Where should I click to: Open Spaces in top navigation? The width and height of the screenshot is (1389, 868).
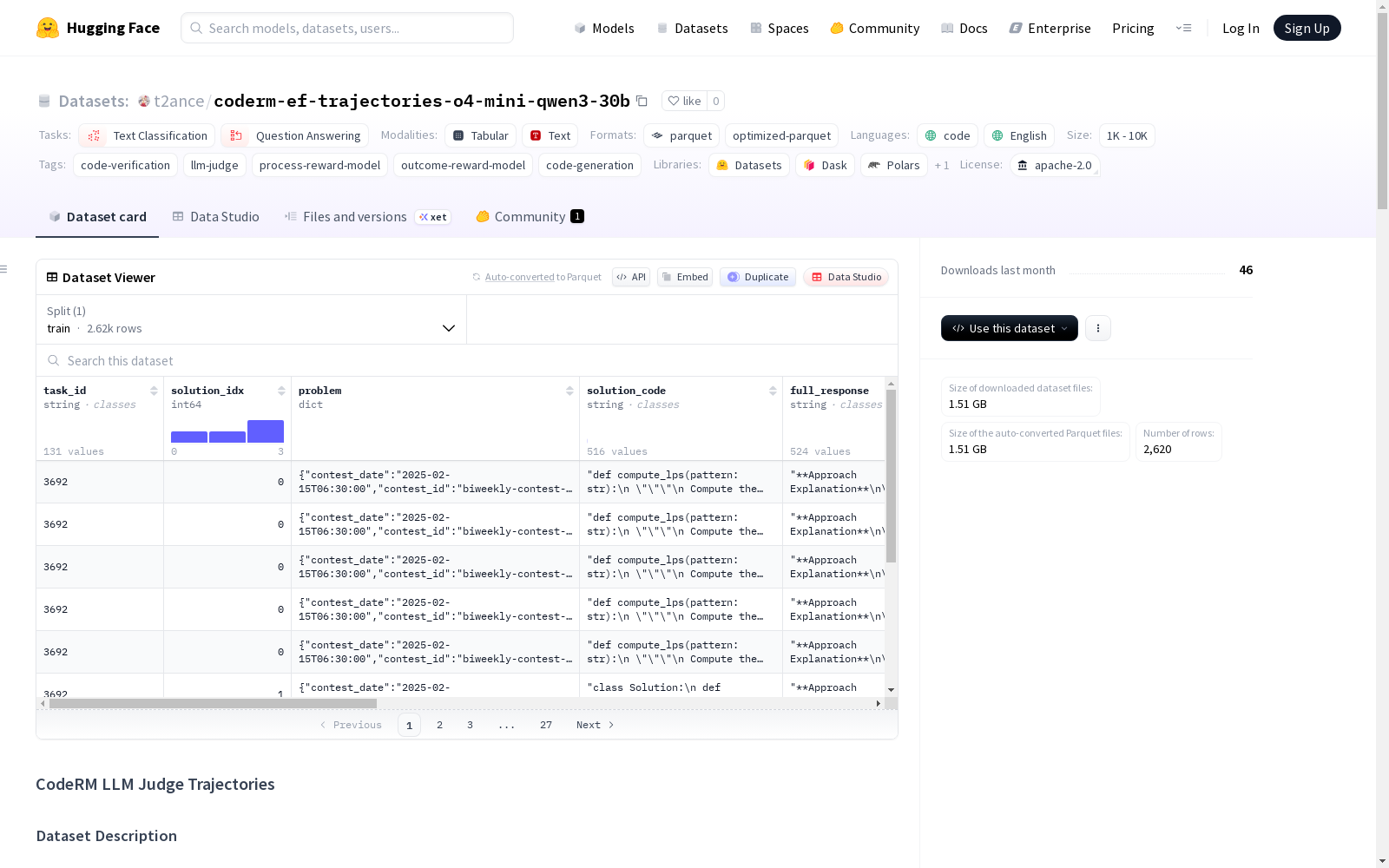[x=779, y=28]
